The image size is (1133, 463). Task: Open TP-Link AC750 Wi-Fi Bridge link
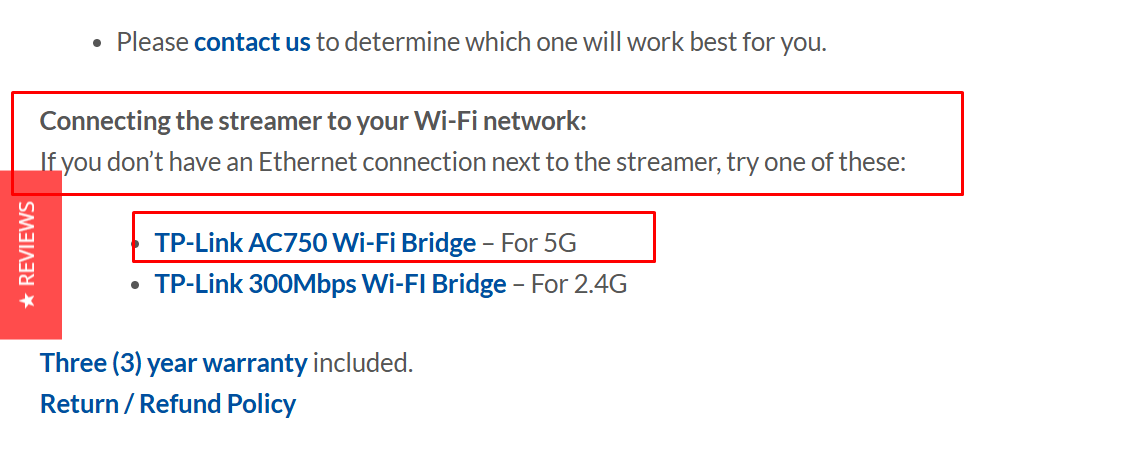point(315,243)
